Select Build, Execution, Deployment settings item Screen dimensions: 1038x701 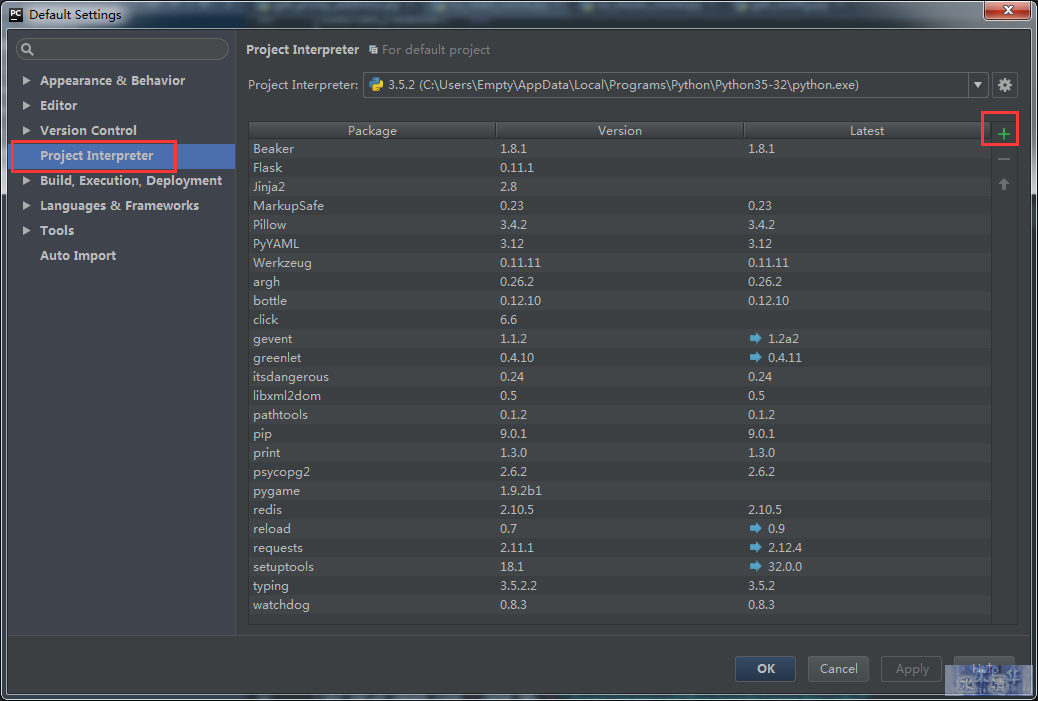(x=131, y=180)
